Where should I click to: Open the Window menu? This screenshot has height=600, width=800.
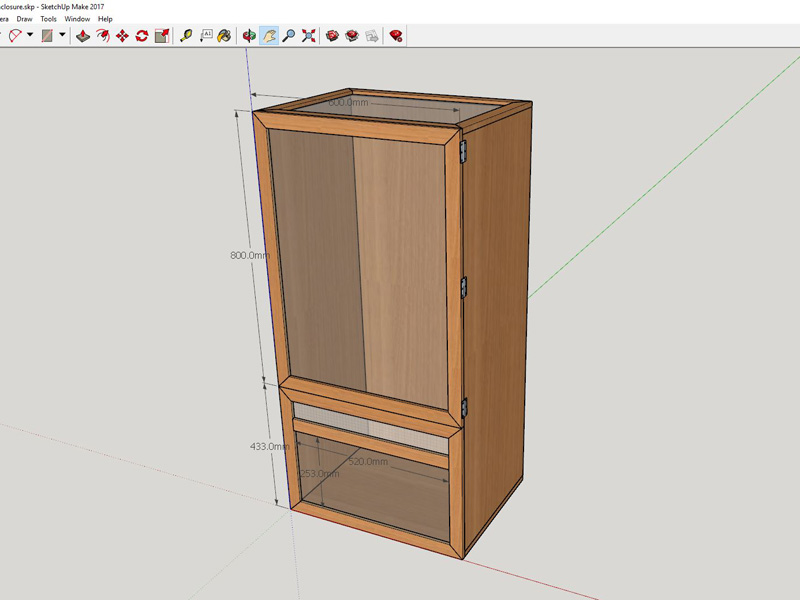click(77, 19)
